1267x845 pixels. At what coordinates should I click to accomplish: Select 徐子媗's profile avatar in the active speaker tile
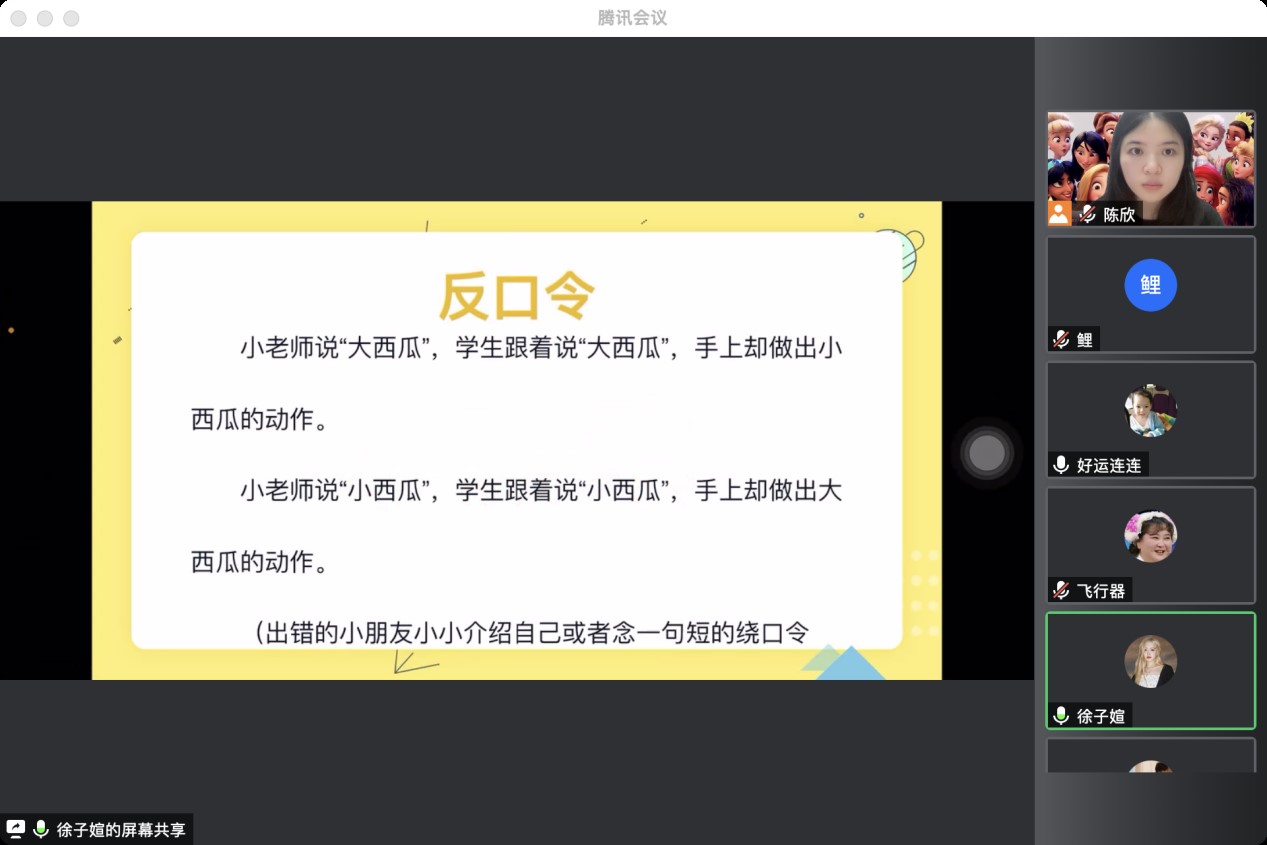(1150, 661)
